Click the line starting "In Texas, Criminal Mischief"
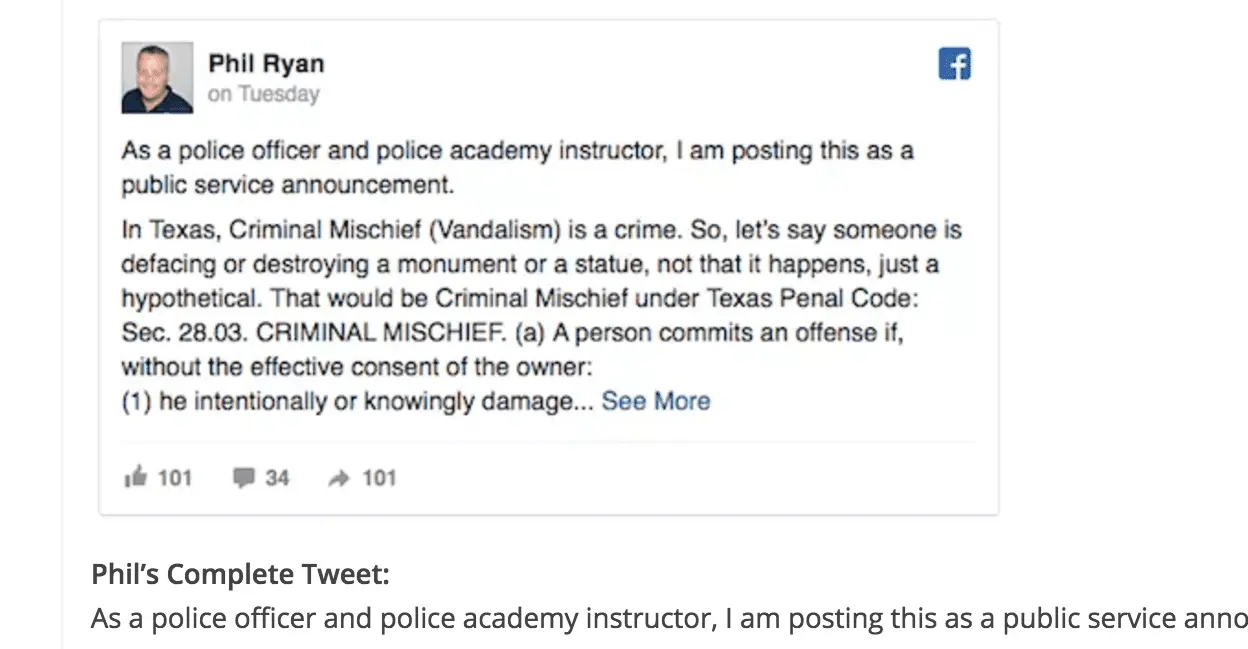The image size is (1248, 649). click(x=541, y=231)
